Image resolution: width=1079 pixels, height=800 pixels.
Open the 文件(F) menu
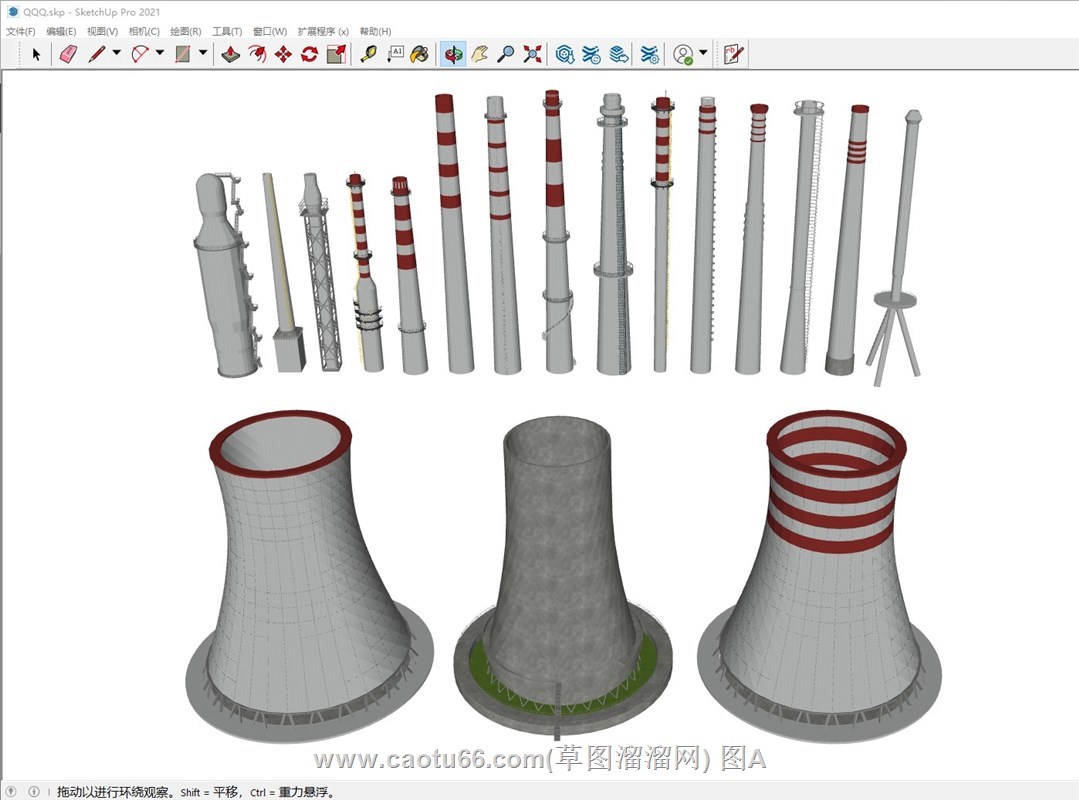20,31
